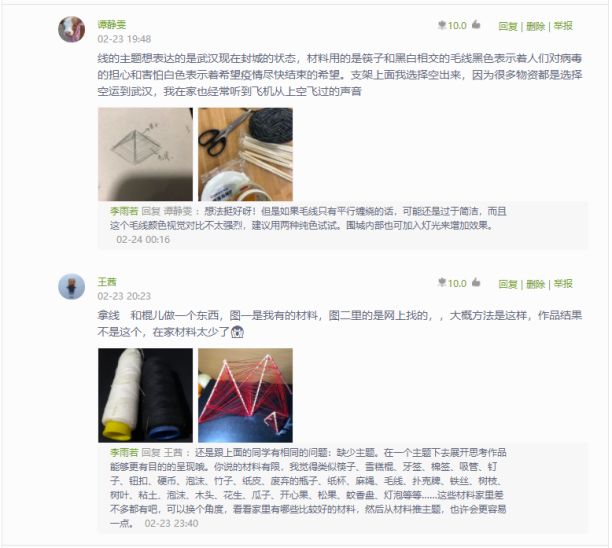
Task: Open 谭静雯's avatar picture
Action: pos(71,29)
